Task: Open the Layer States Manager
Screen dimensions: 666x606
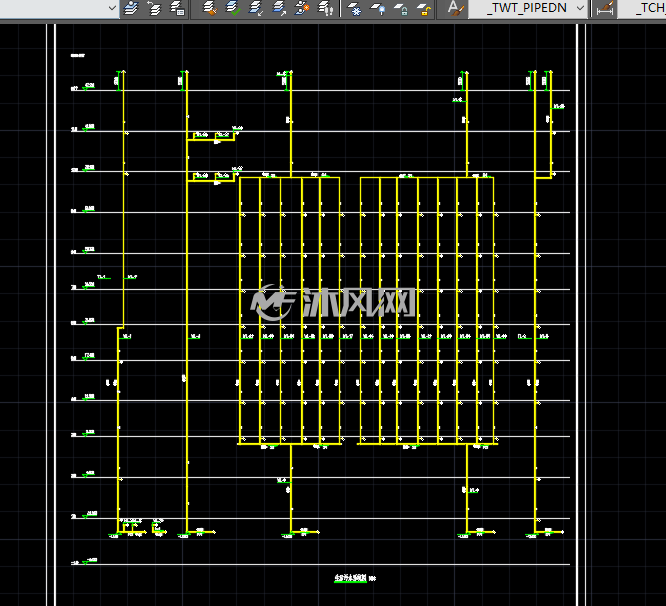Action: 177,8
